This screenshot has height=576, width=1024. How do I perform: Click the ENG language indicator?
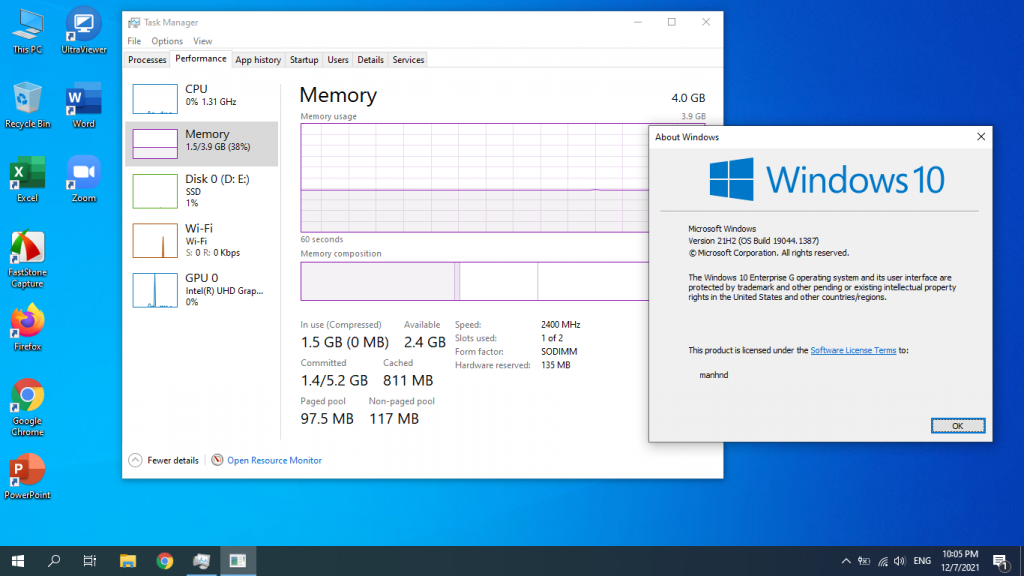coord(922,561)
